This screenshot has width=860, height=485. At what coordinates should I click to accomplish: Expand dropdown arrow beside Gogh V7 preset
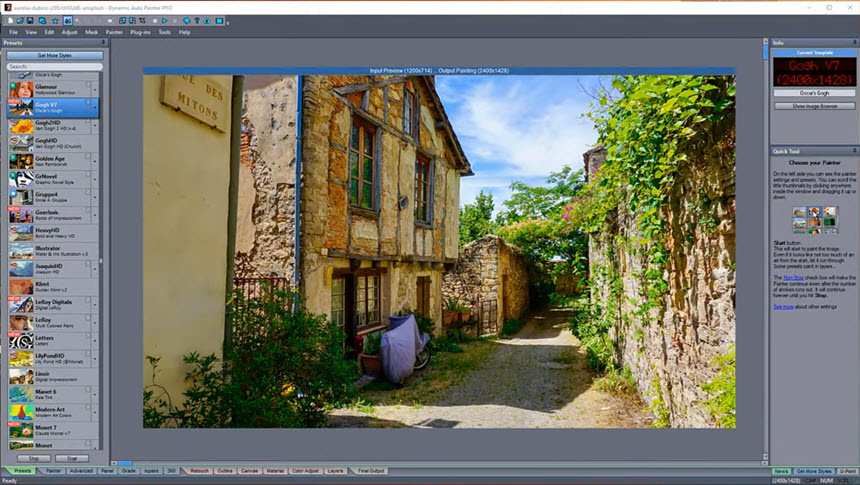[x=96, y=109]
